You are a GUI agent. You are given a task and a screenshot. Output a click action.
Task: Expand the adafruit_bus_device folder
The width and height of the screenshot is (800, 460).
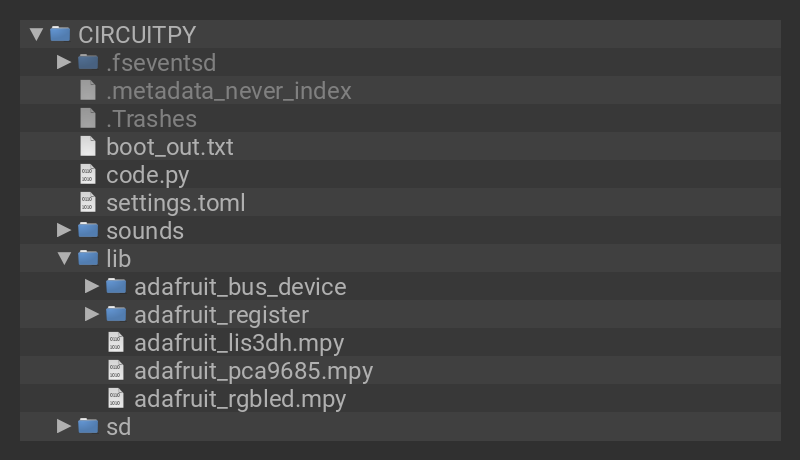pos(92,286)
